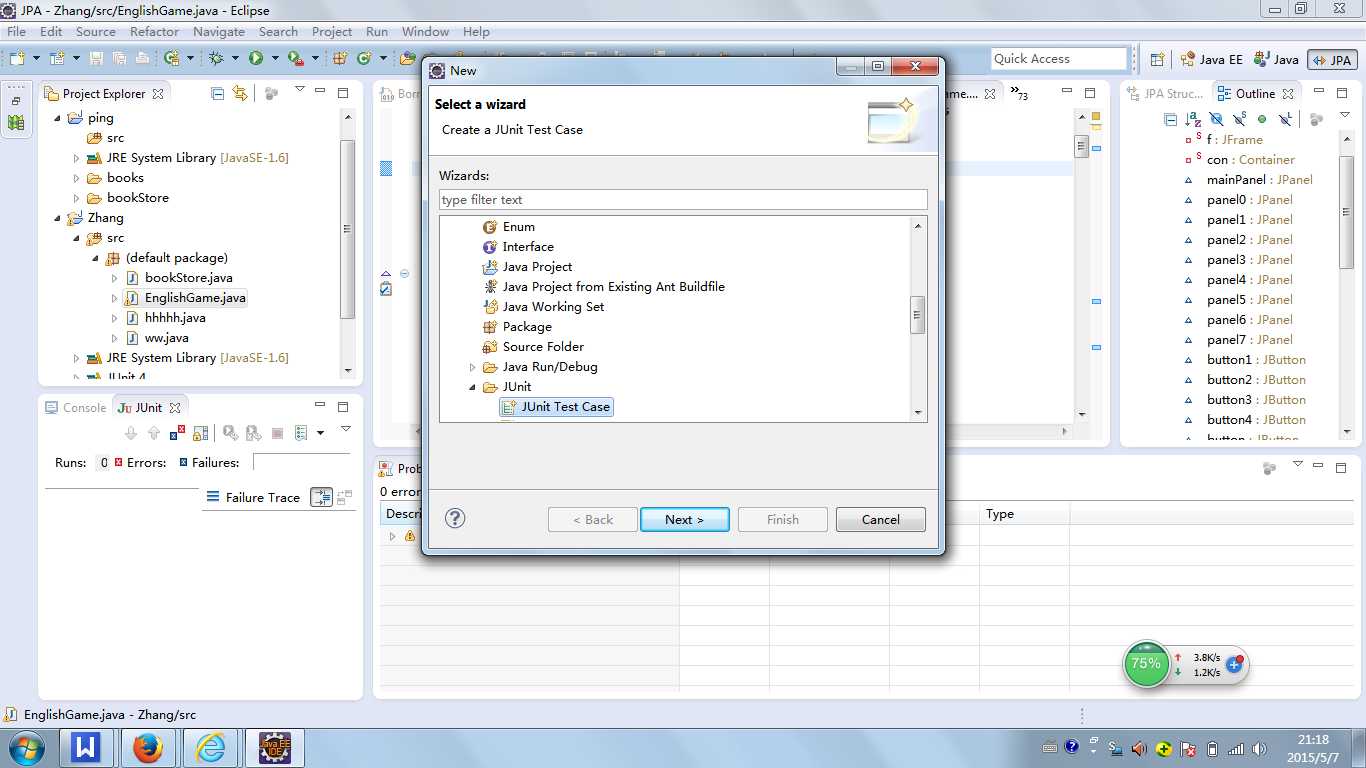Click the wizard type filter text field
The height and width of the screenshot is (768, 1366).
pos(683,199)
